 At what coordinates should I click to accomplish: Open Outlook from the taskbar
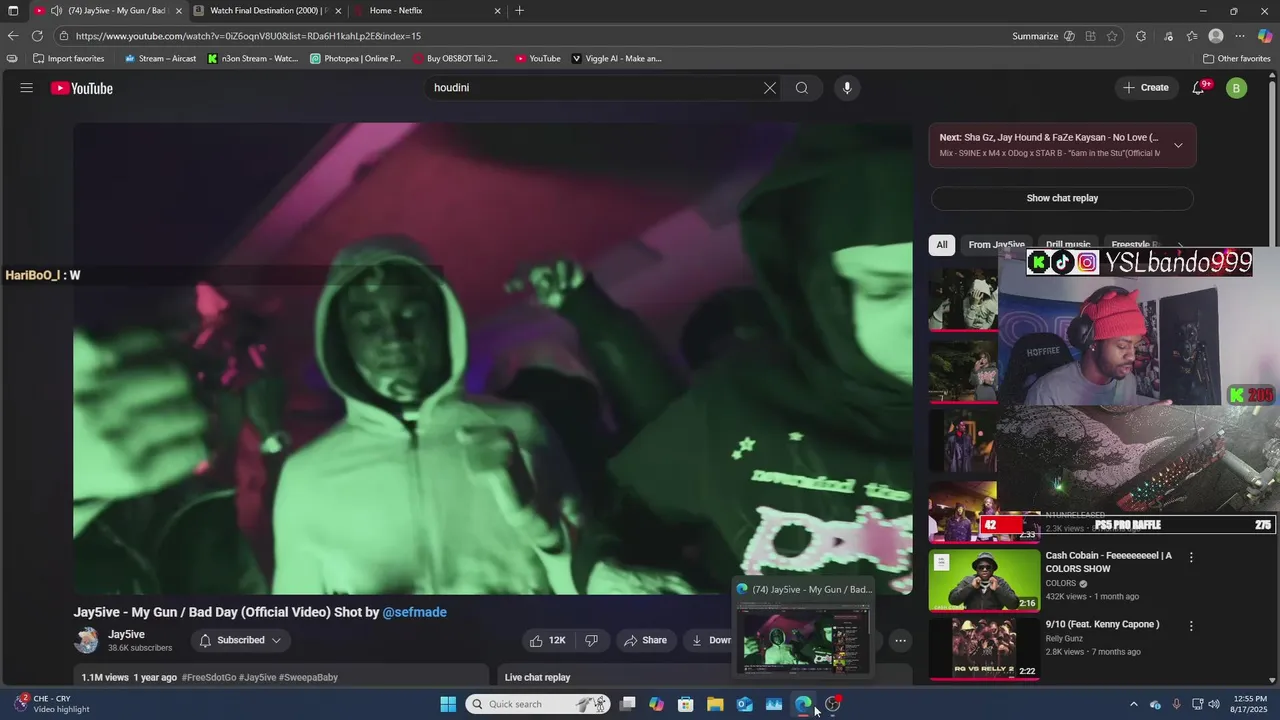745,704
